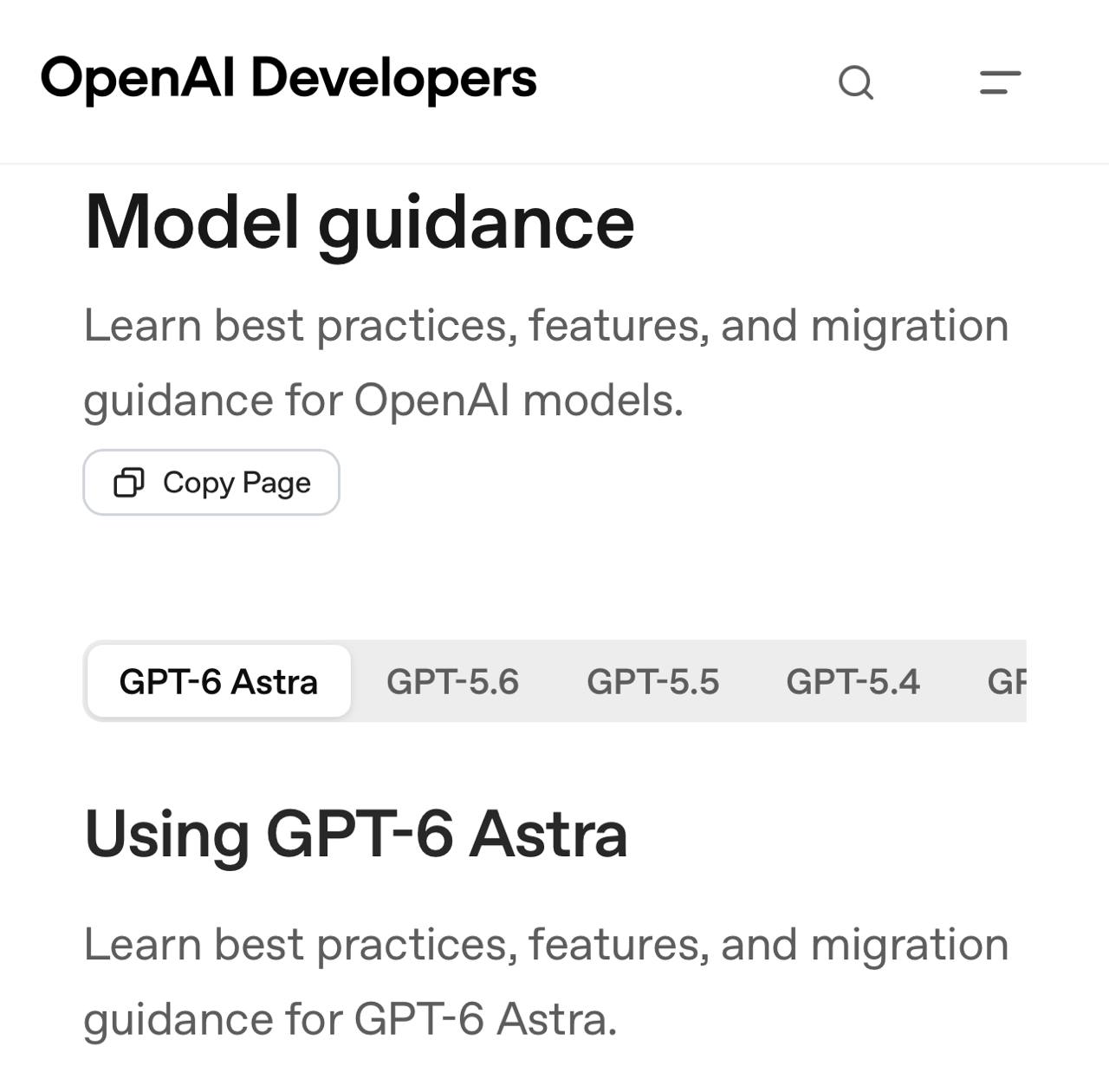The height and width of the screenshot is (1092, 1109).
Task: Switch to the GPT-5.4 tab
Action: coord(853,681)
